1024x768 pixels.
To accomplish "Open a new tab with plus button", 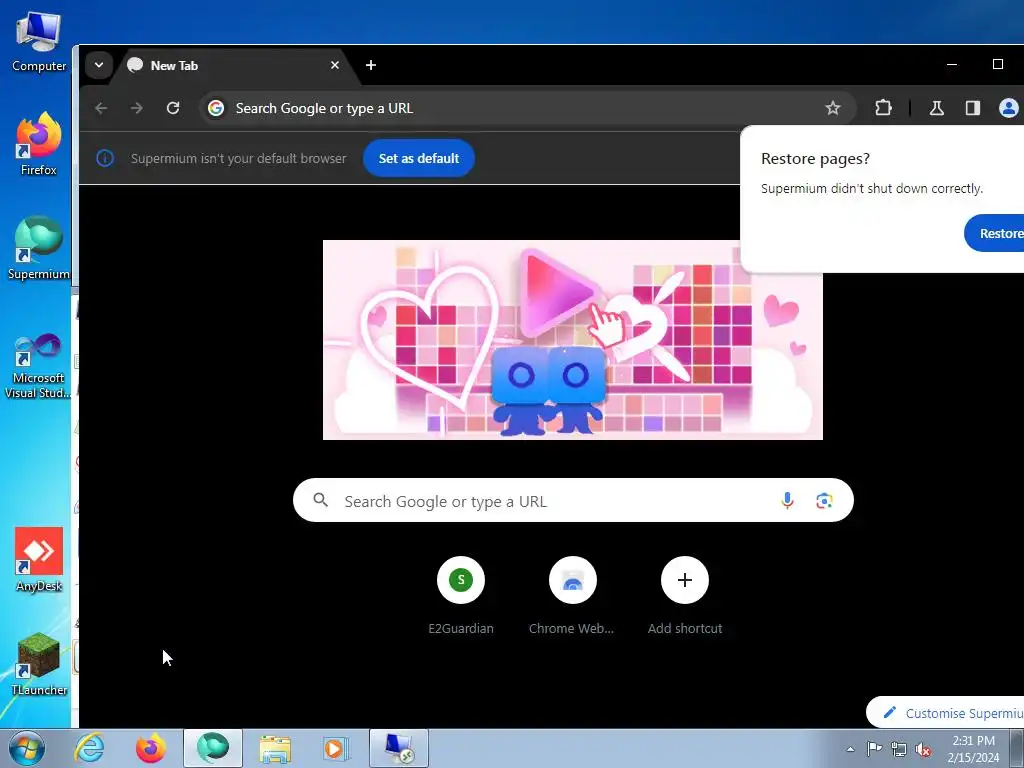I will pyautogui.click(x=370, y=65).
